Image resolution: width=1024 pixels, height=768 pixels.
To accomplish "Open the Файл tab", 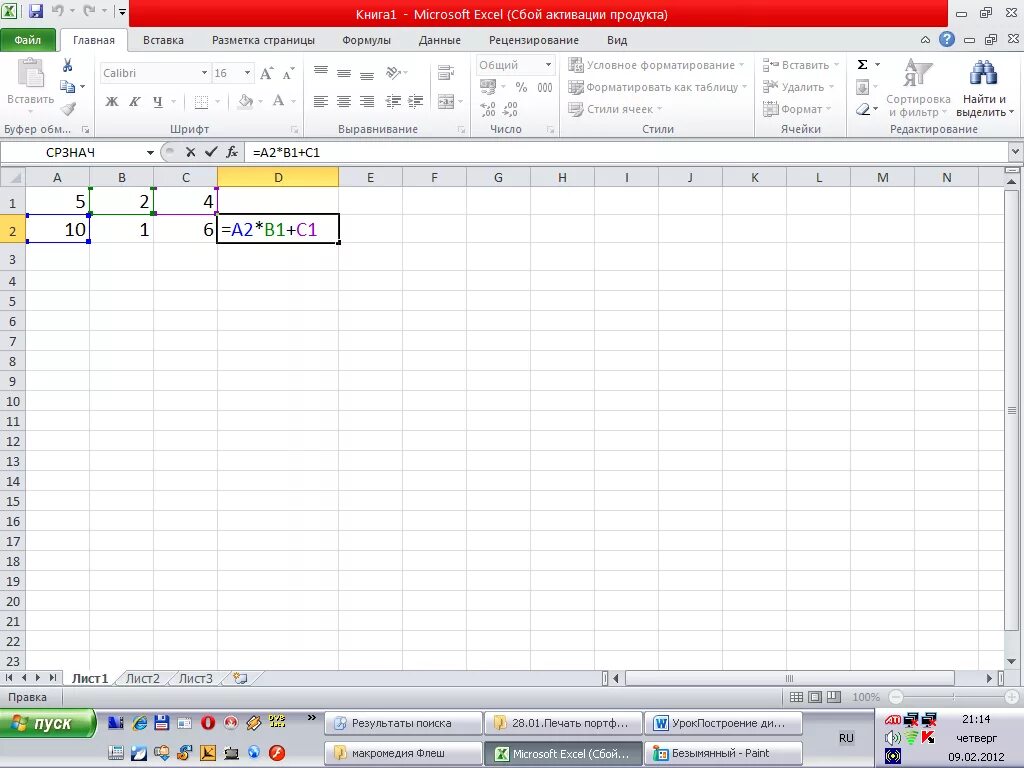I will (x=27, y=40).
